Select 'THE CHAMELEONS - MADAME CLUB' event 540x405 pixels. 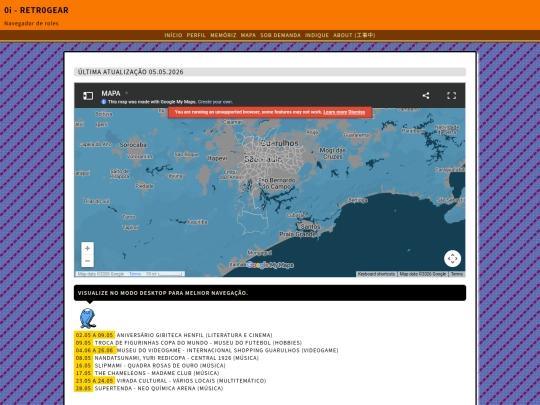tap(157, 373)
